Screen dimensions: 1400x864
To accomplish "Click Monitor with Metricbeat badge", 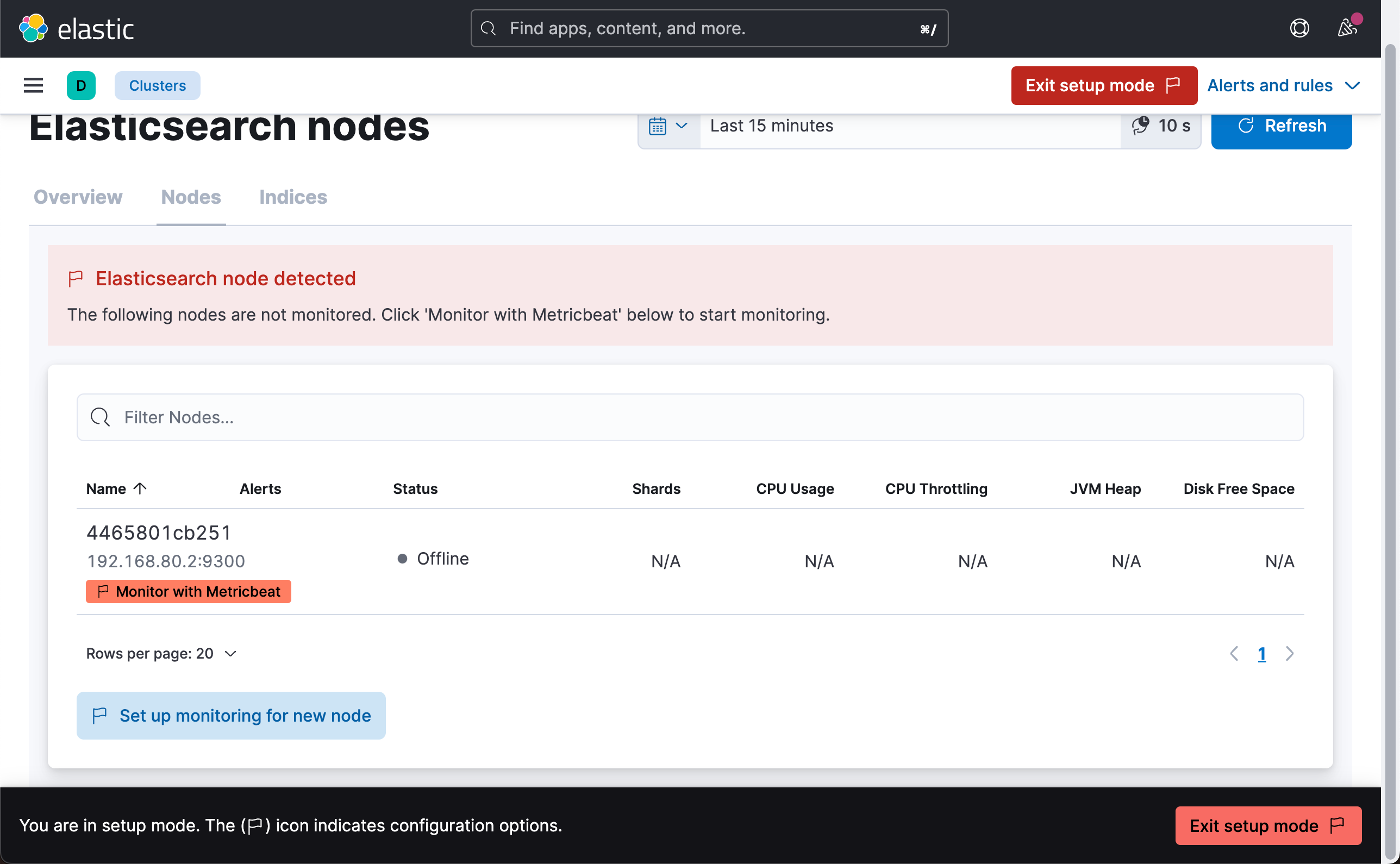I will [x=189, y=591].
